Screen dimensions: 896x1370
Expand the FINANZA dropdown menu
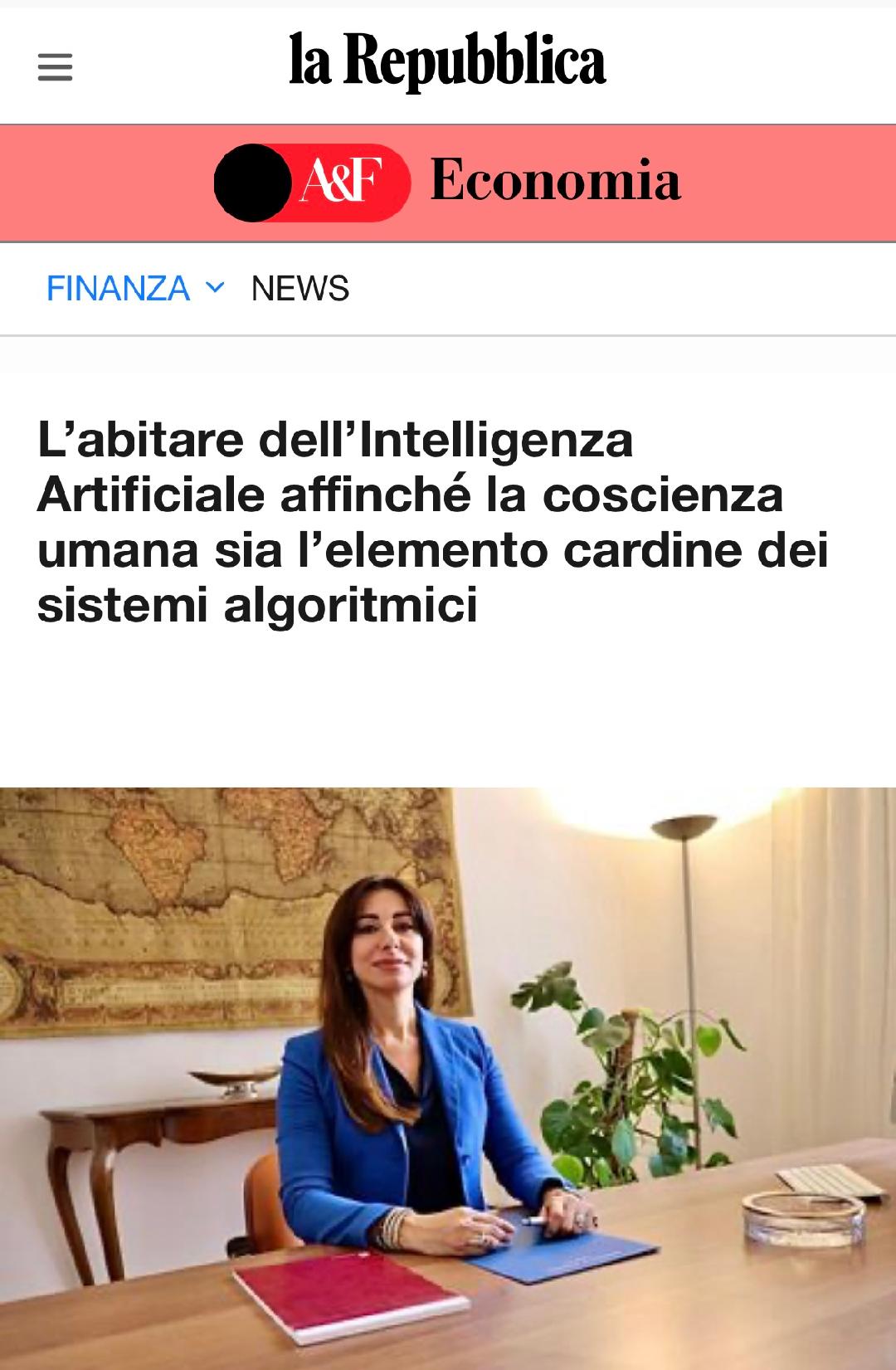point(135,289)
